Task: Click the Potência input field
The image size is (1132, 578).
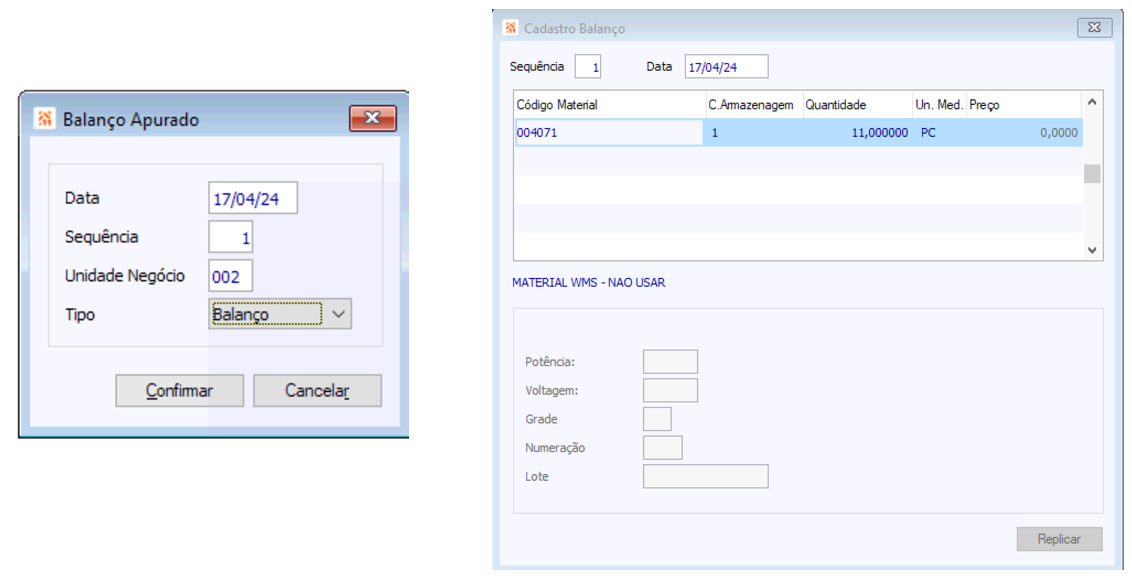Action: 670,362
